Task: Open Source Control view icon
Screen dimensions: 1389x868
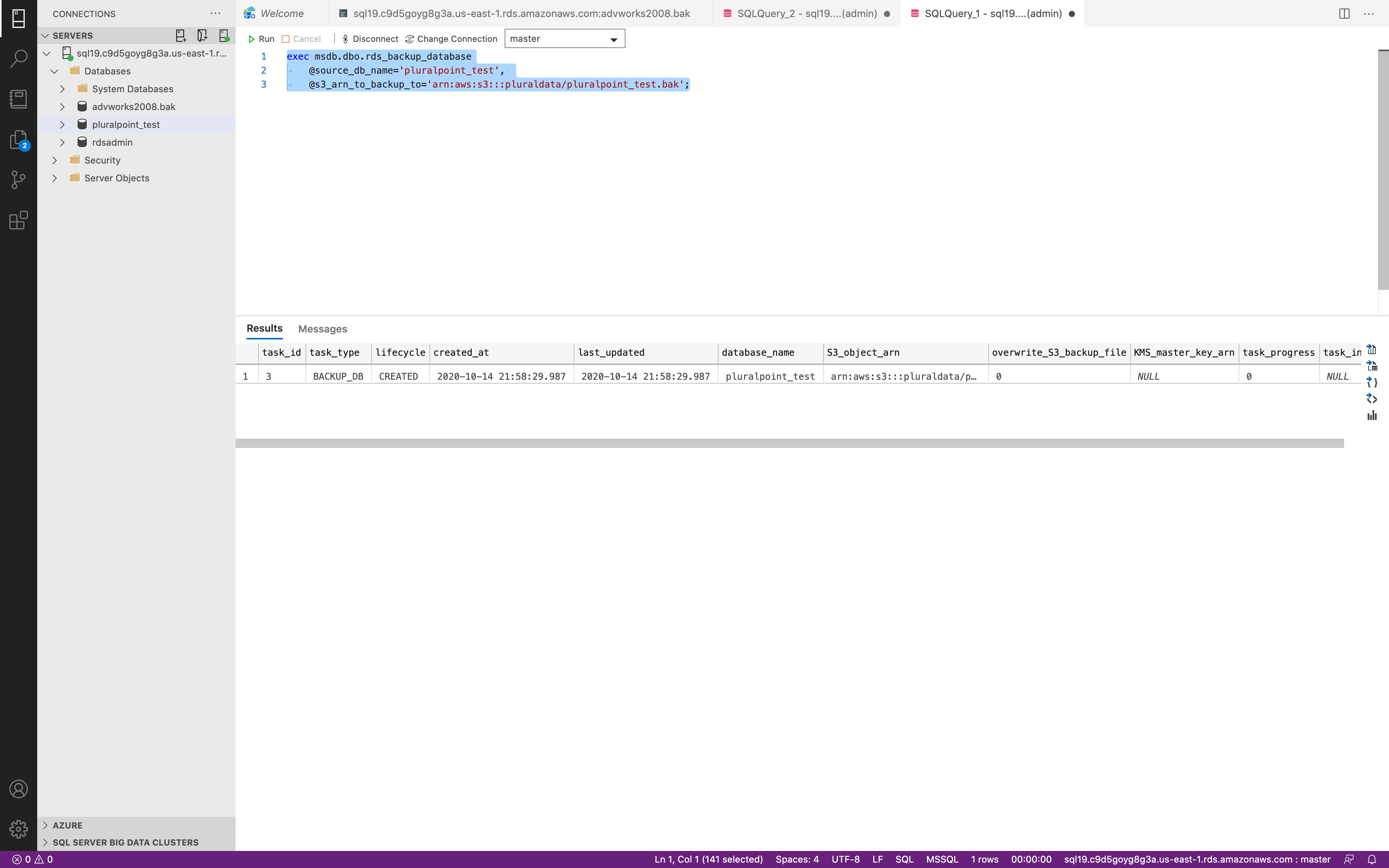Action: (18, 180)
